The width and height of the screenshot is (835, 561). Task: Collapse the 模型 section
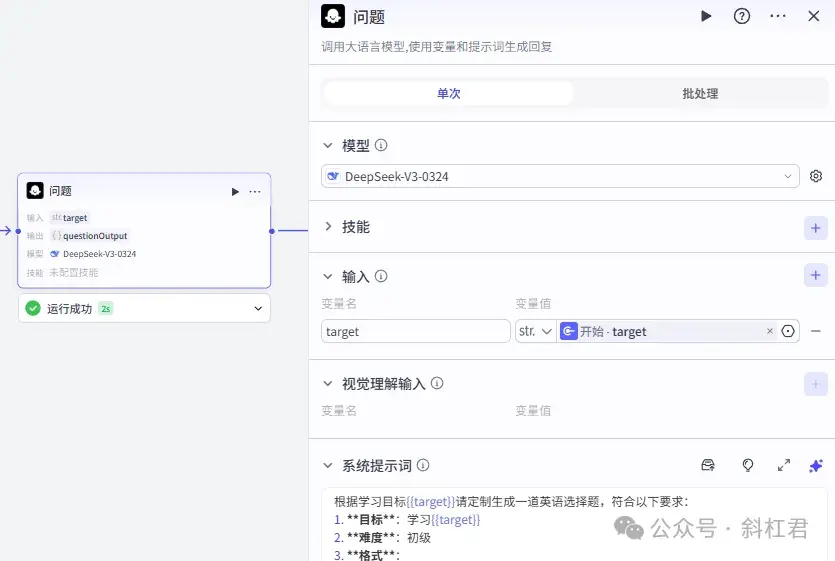pyautogui.click(x=328, y=145)
